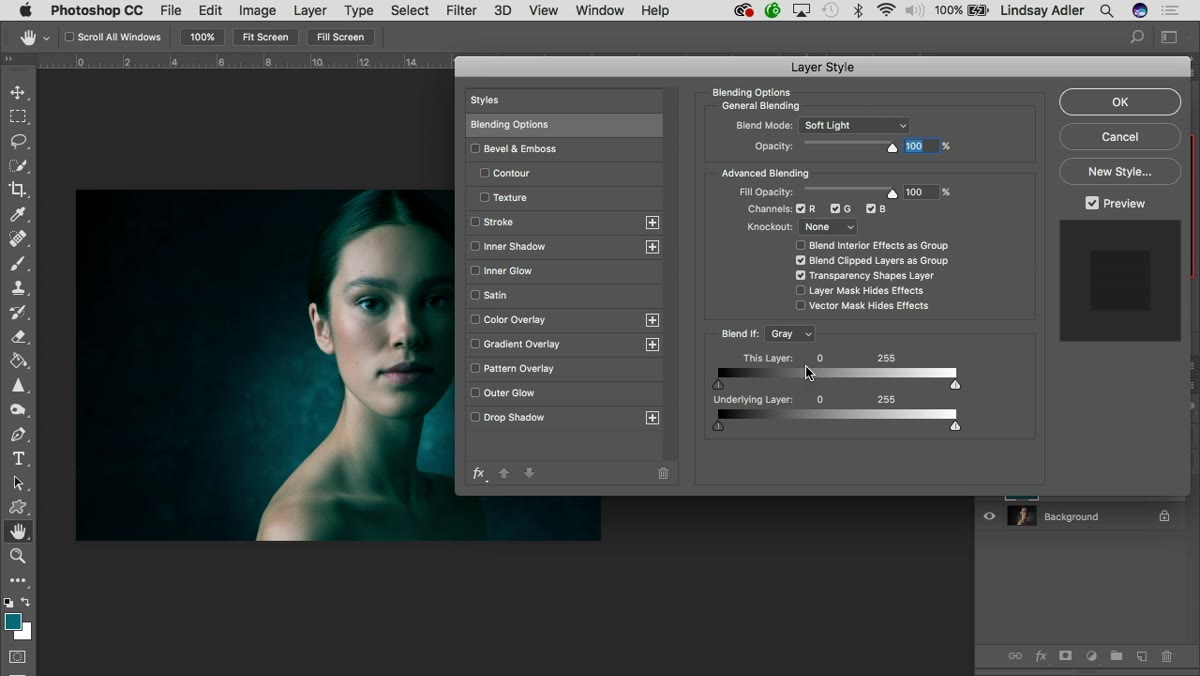Open the Blend Mode Soft Light dropdown

[854, 125]
